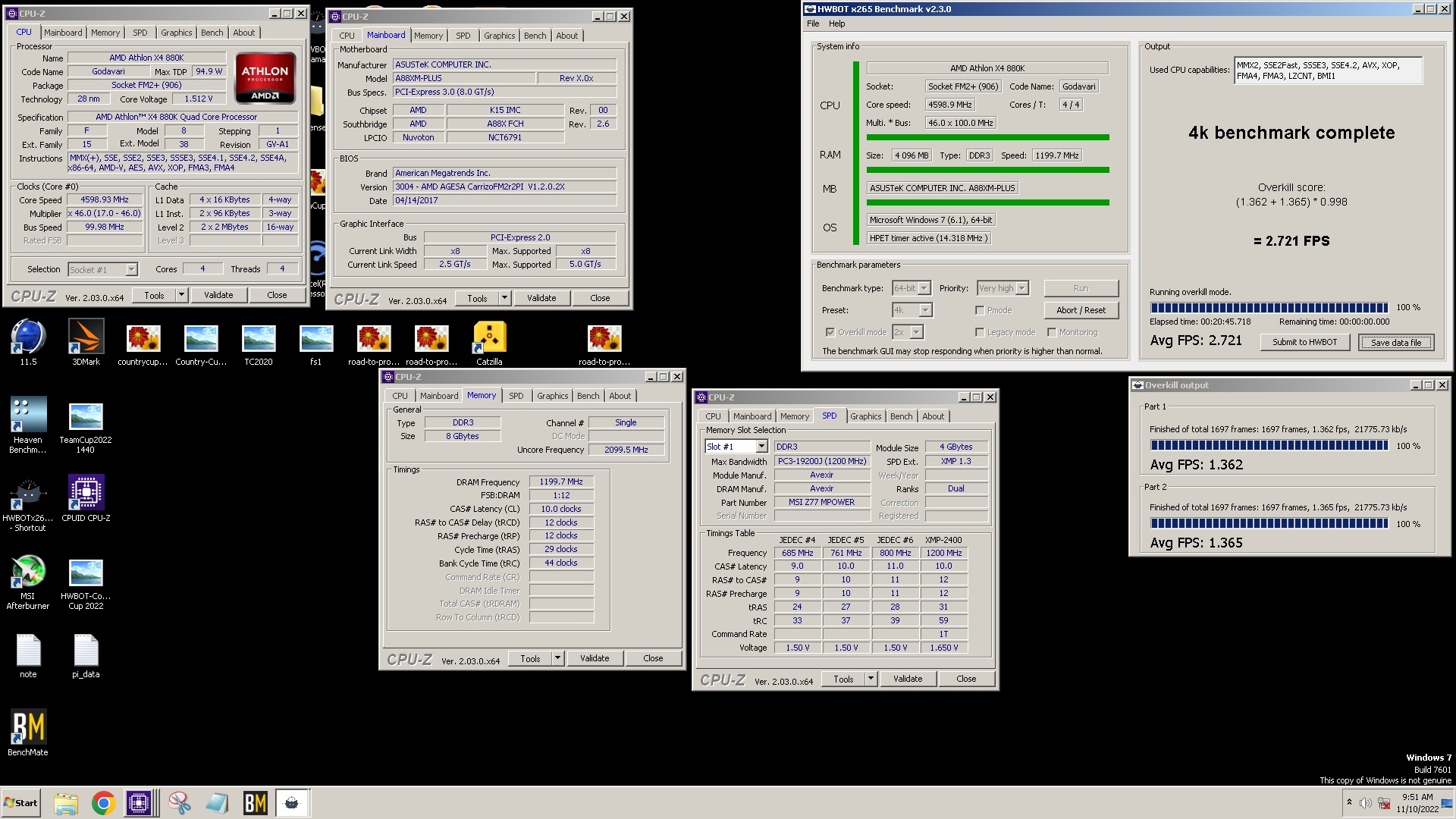Switch to SPD tab in Memory window
Screen dimensions: 1456x819
pyautogui.click(x=516, y=396)
